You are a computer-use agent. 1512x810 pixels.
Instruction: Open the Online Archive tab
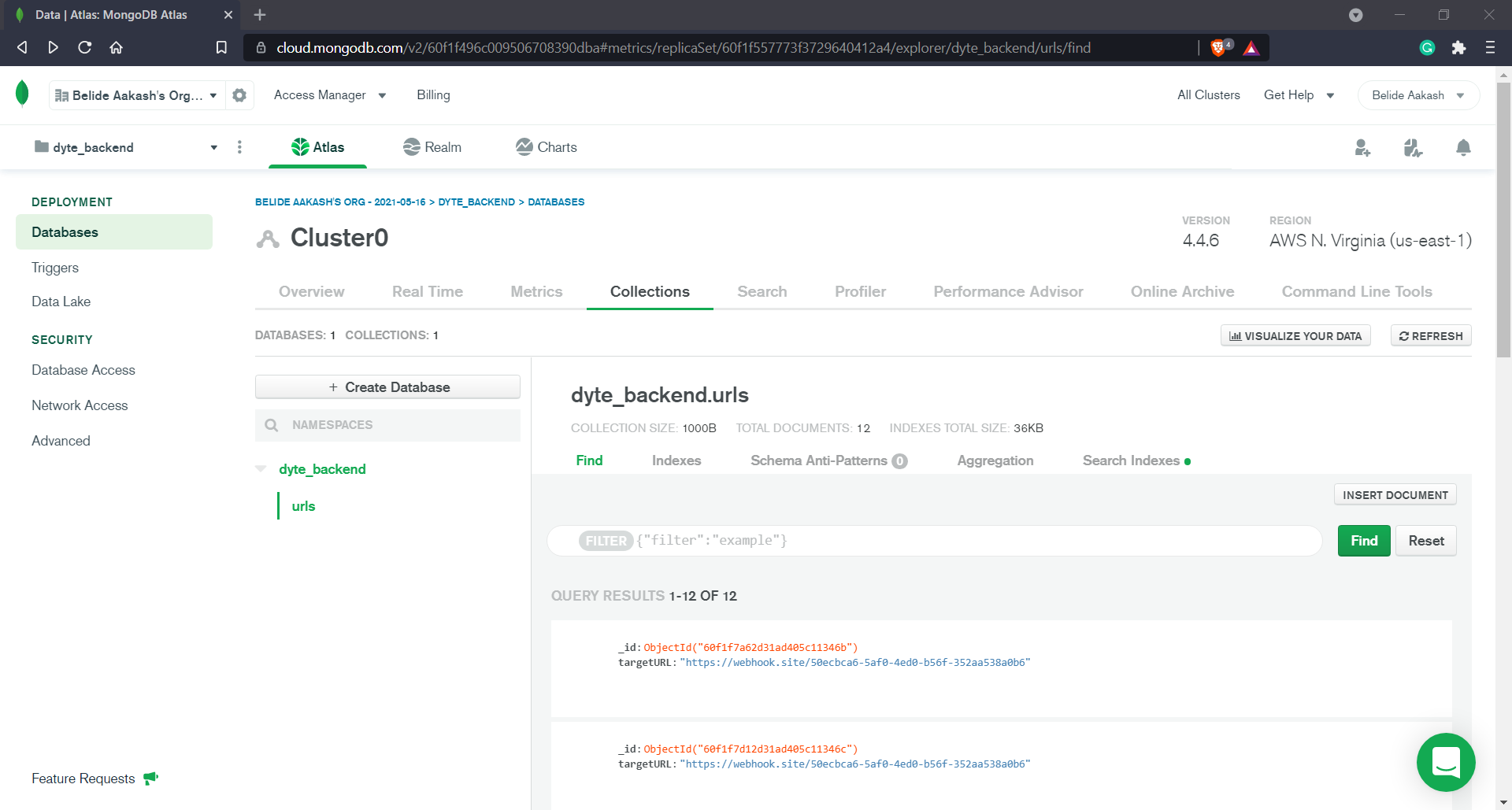1182,291
